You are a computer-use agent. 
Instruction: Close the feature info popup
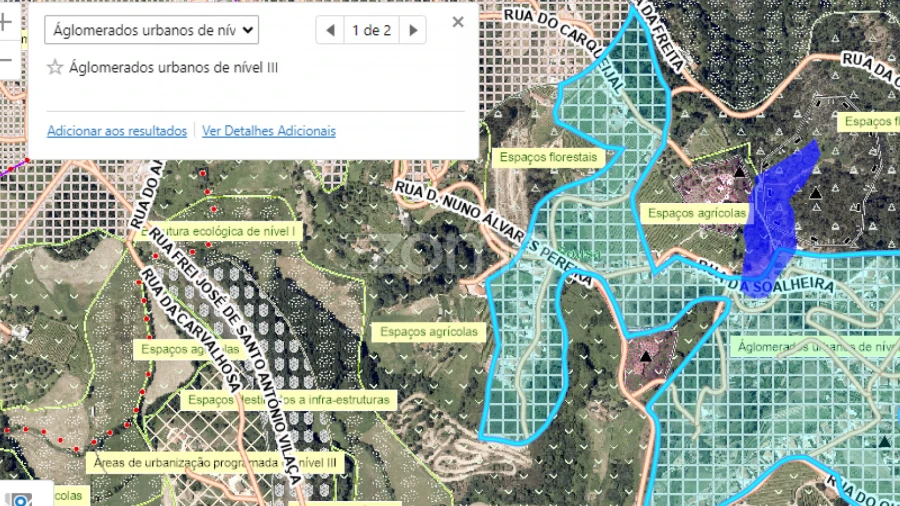[458, 22]
